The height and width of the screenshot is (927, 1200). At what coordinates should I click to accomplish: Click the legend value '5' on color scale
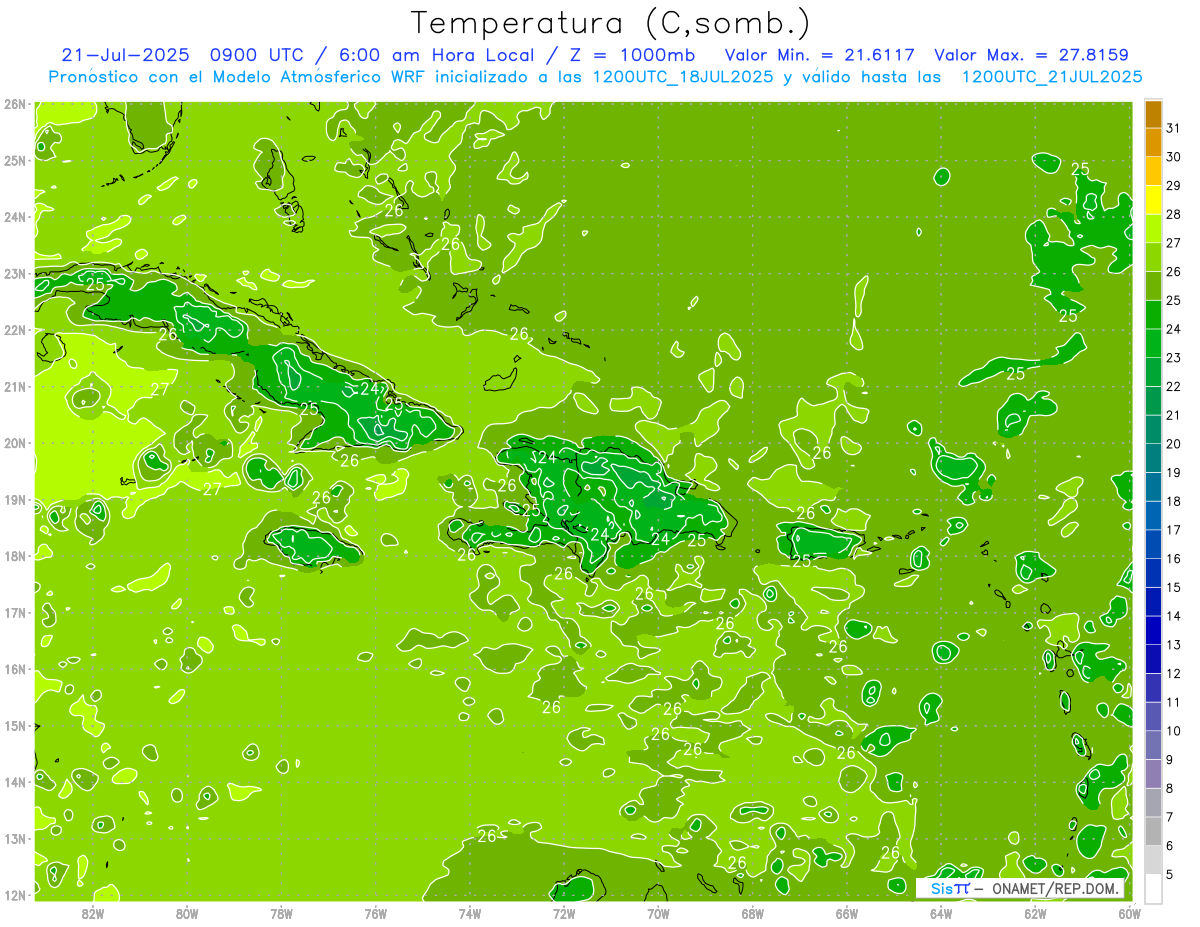[1169, 875]
